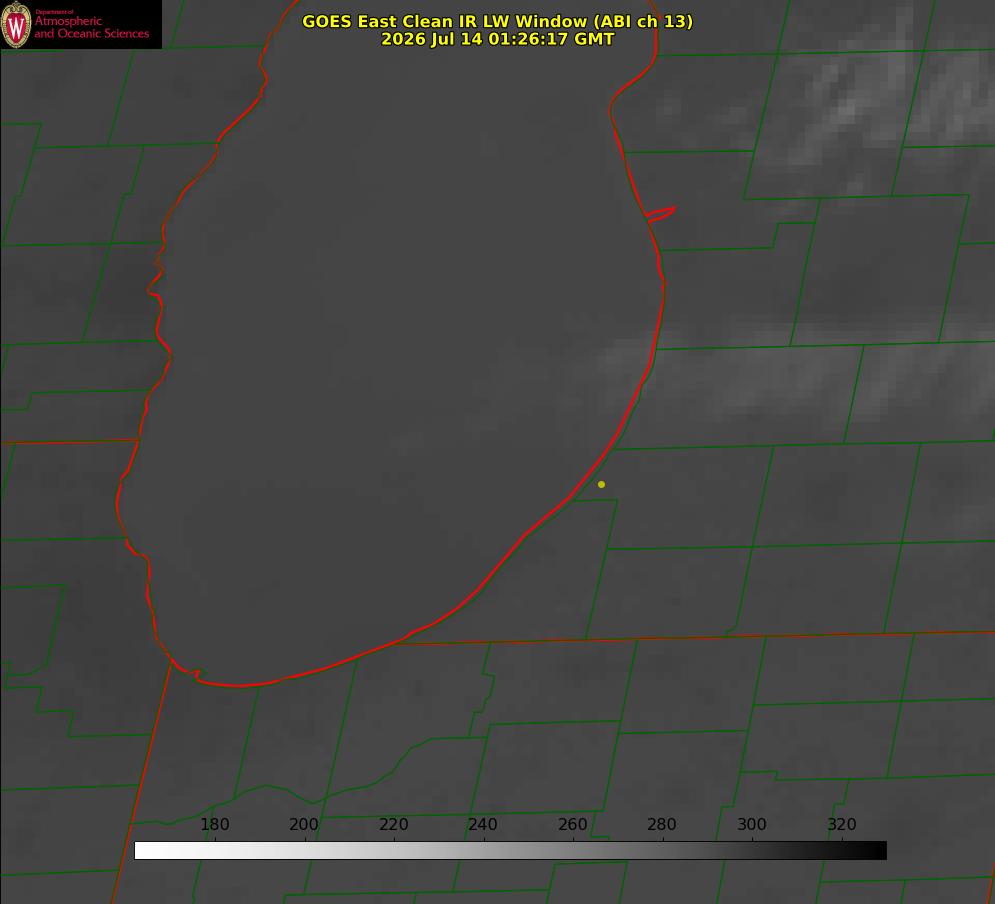Click the small red spit on eastern shoreline
The image size is (995, 904).
[661, 214]
